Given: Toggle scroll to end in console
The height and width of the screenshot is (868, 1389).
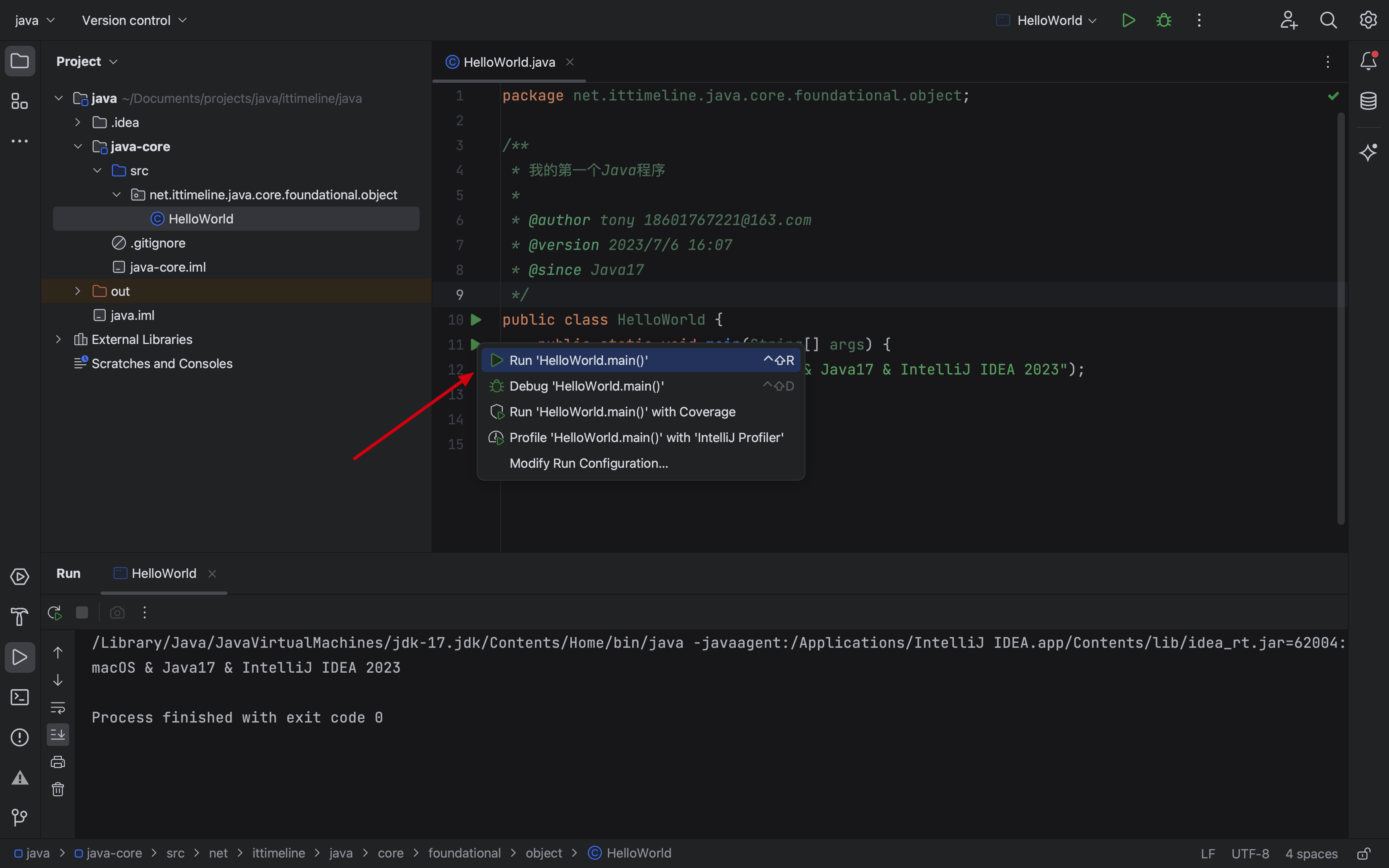Looking at the screenshot, I should (x=58, y=734).
